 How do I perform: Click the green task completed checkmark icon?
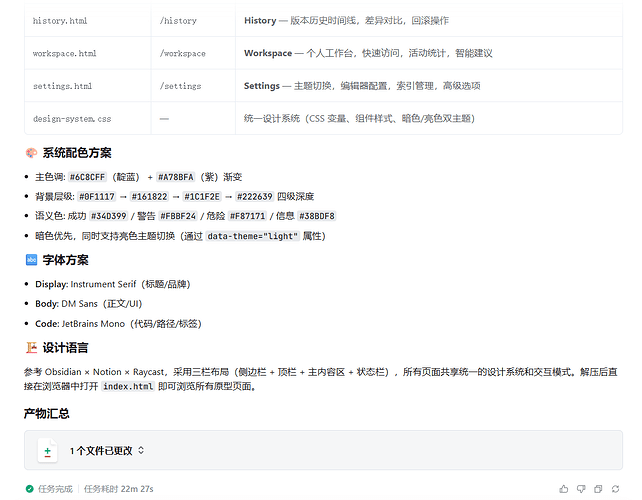(29, 489)
